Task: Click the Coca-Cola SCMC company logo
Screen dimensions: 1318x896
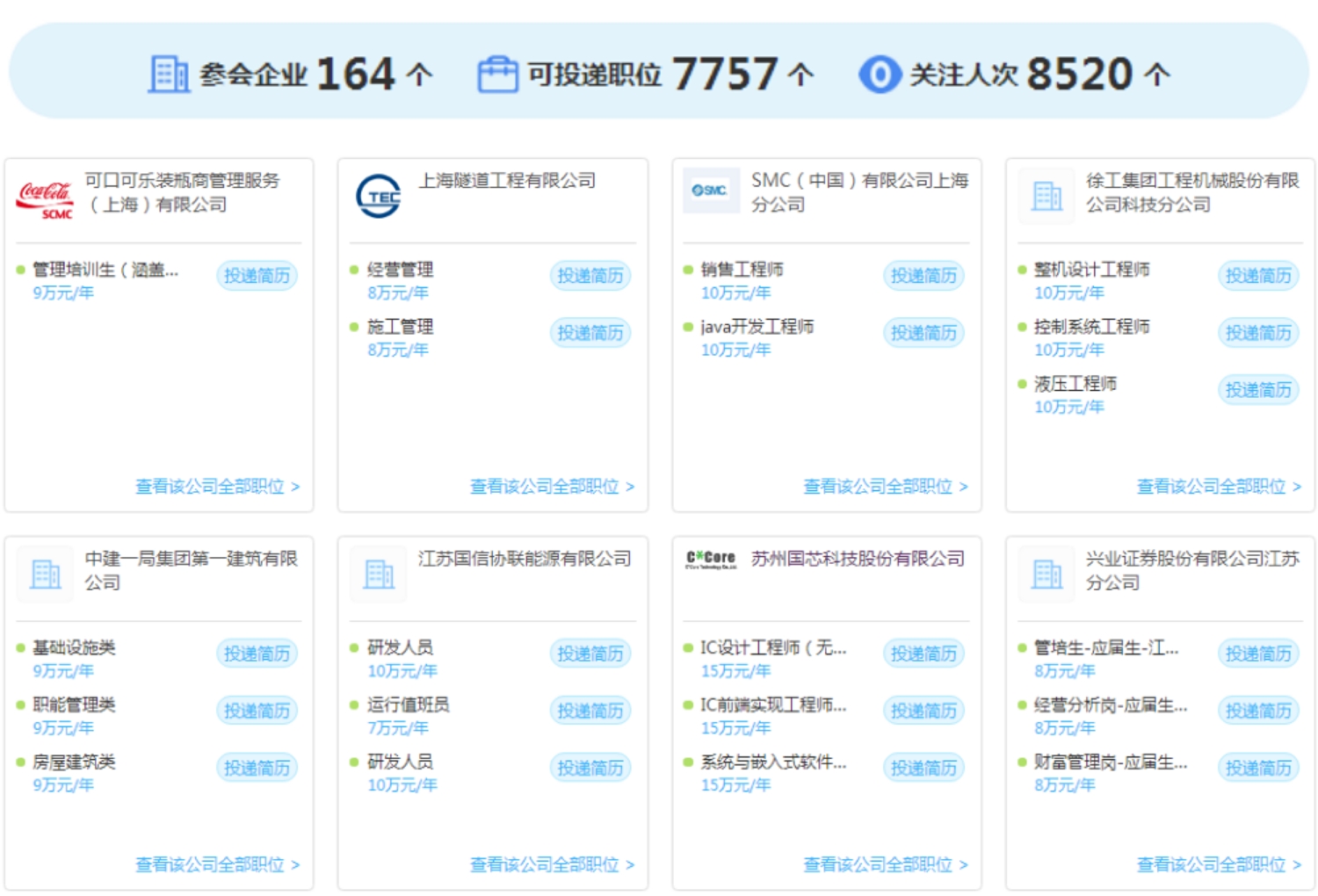Action: tap(45, 199)
